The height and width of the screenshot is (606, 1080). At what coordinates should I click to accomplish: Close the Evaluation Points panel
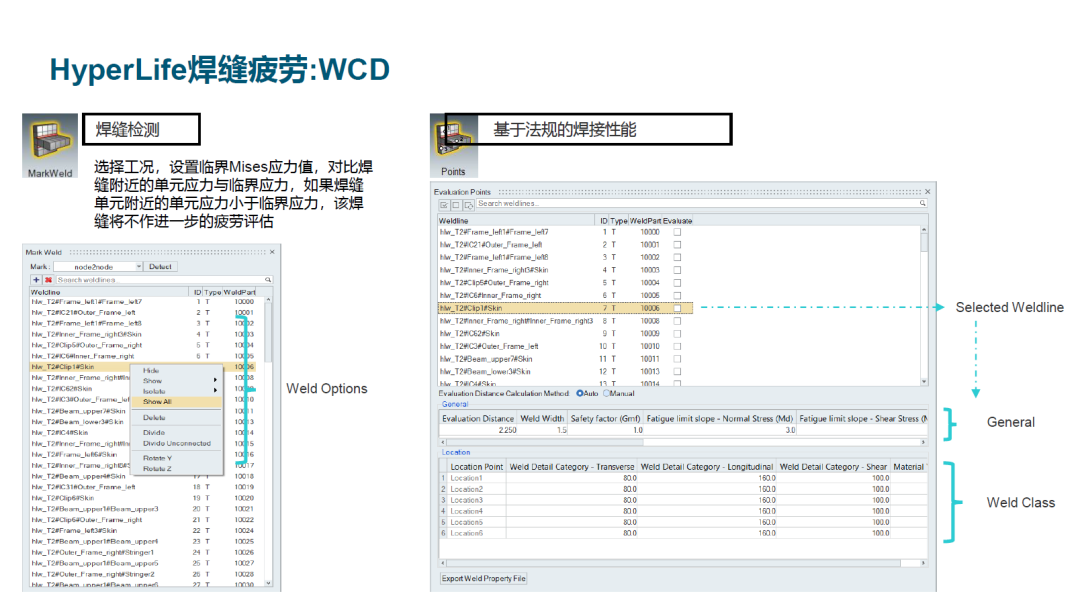point(928,191)
